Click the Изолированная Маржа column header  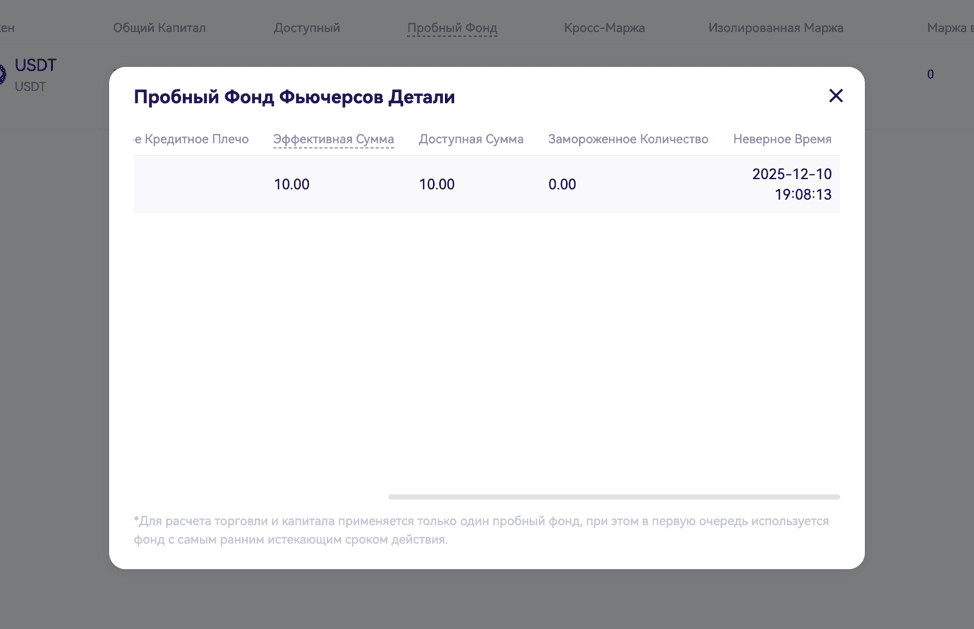(x=775, y=28)
